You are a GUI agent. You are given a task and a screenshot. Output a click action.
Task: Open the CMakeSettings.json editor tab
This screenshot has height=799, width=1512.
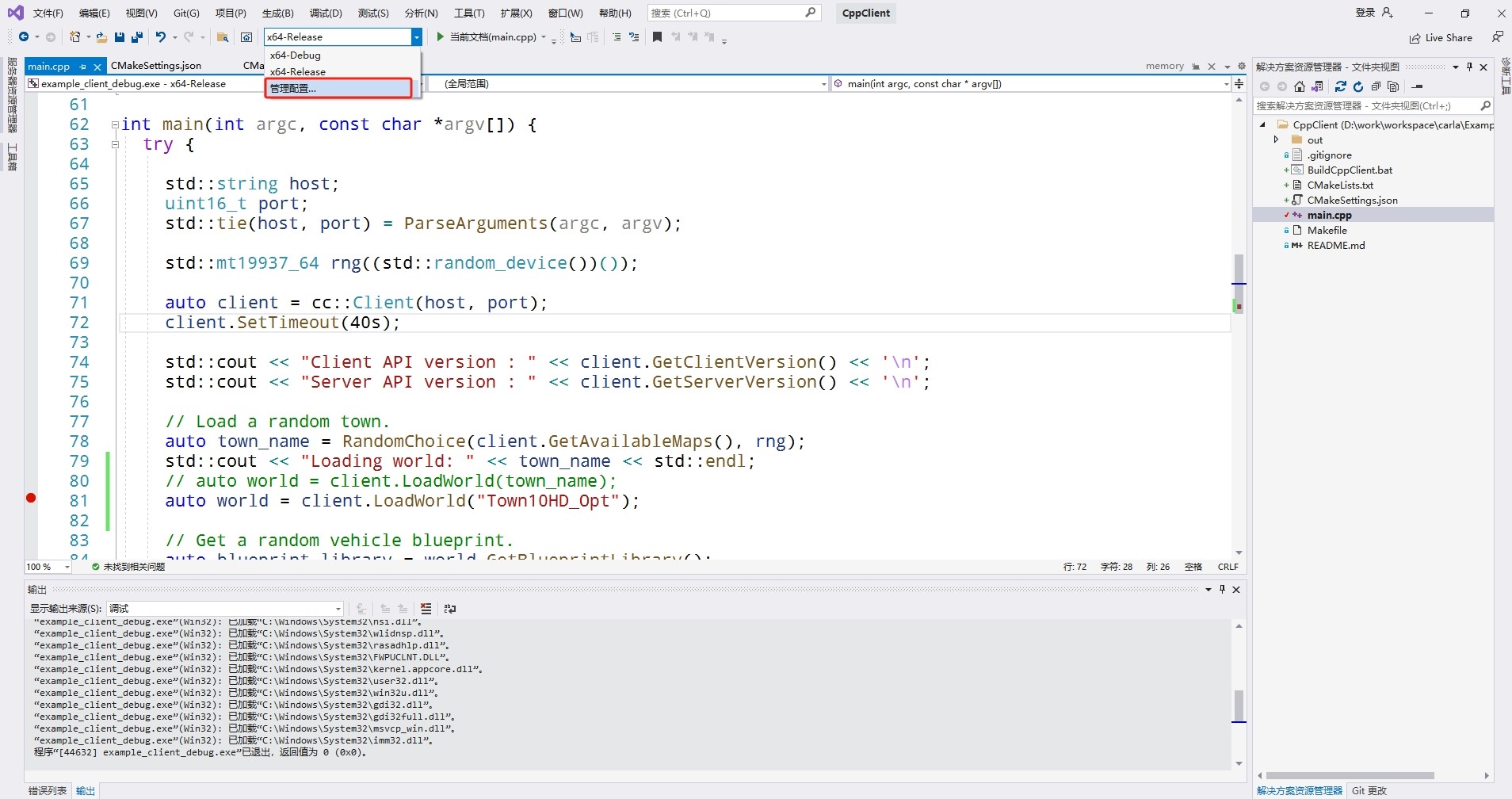tap(156, 66)
